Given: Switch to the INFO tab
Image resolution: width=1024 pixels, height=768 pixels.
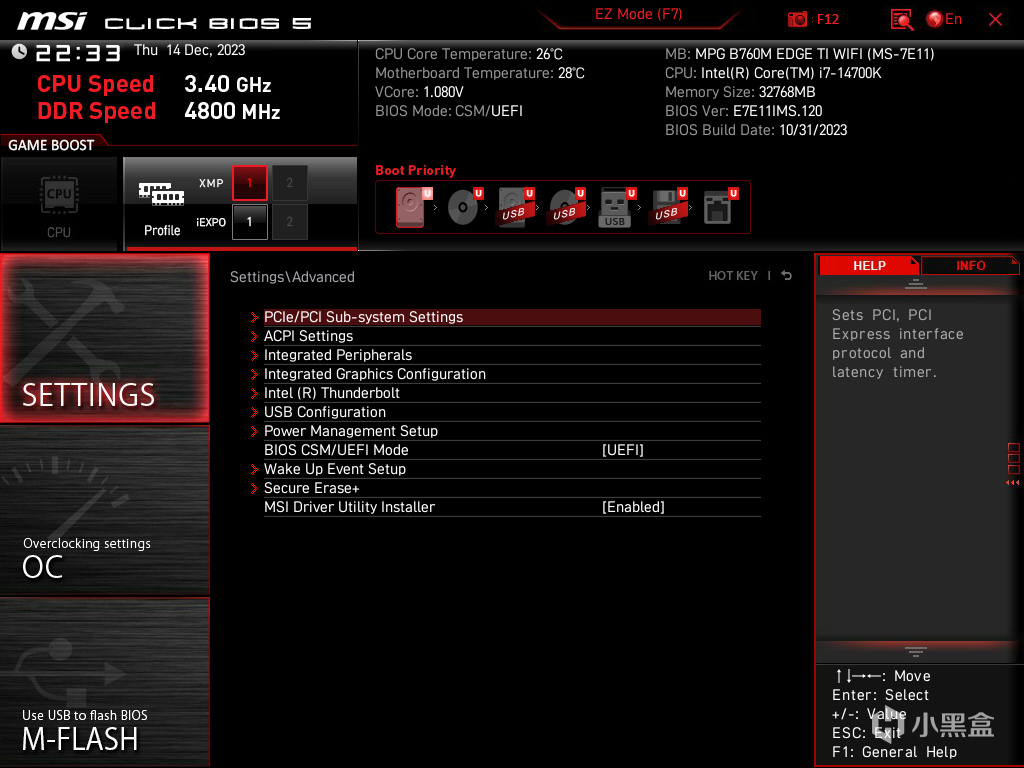Looking at the screenshot, I should coord(970,265).
